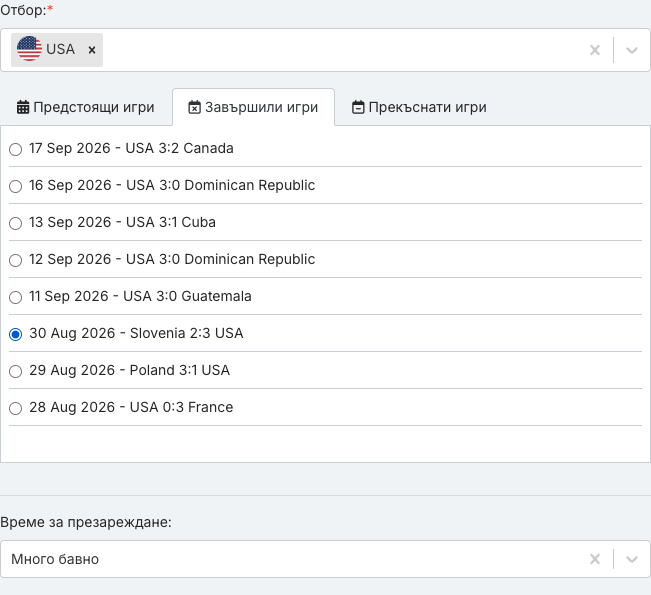651x595 pixels.
Task: Clear the Много бавно reload time value
Action: click(x=595, y=559)
